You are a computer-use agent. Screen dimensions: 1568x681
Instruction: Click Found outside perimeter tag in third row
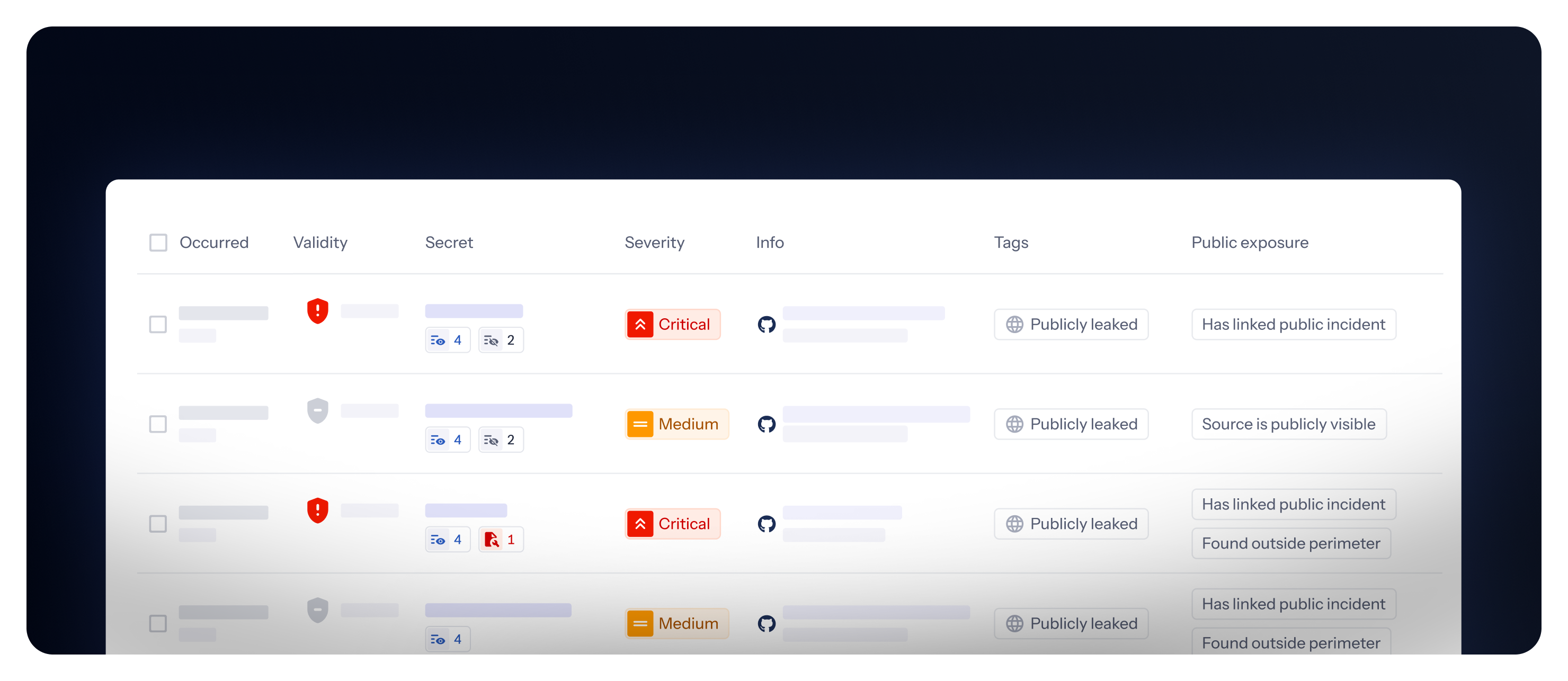point(1290,543)
